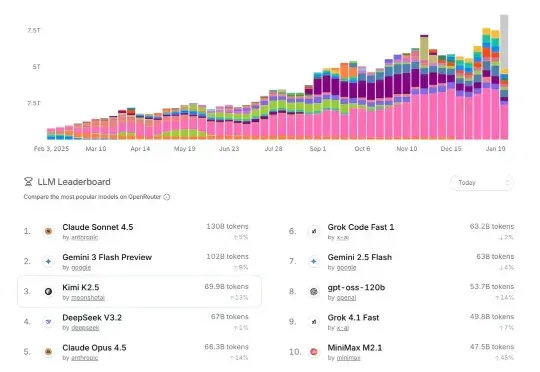Select the Gemini 2.5 Flash leaderboard entry

click(x=402, y=261)
